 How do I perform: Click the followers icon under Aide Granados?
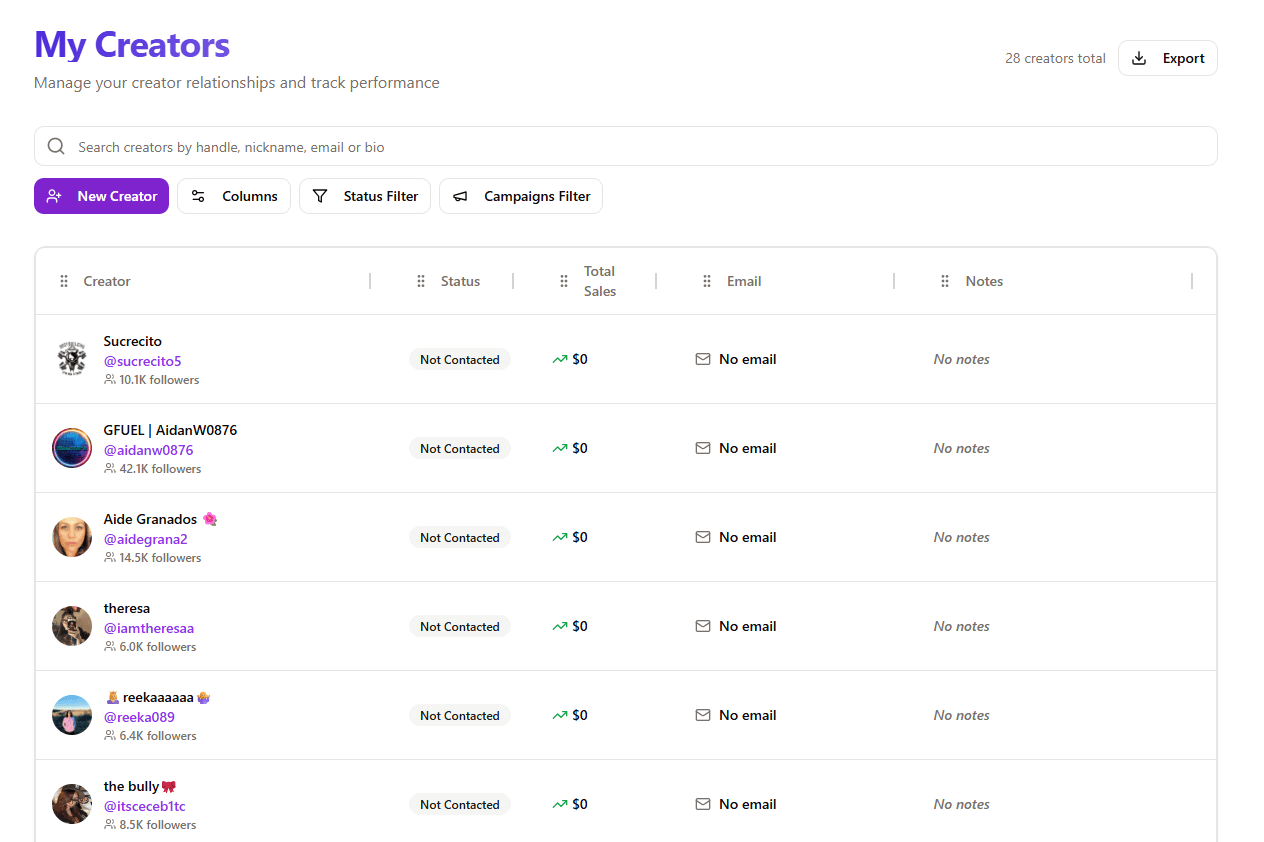[108, 558]
